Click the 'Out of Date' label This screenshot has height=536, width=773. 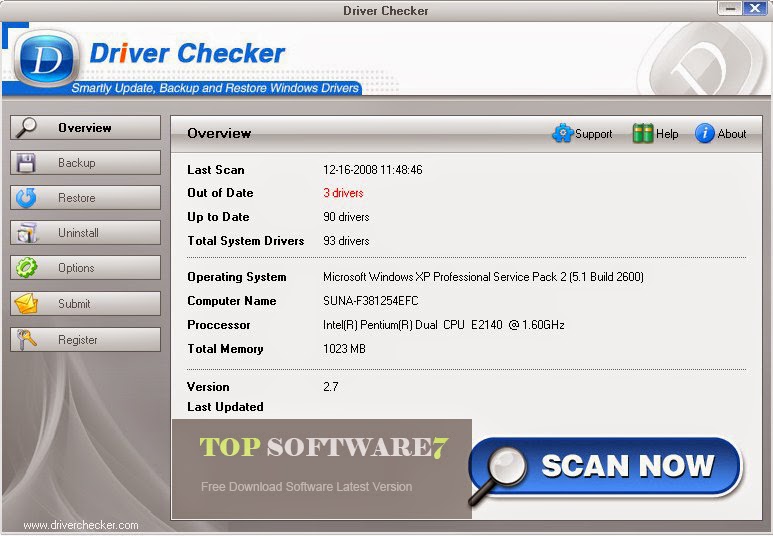pos(220,193)
